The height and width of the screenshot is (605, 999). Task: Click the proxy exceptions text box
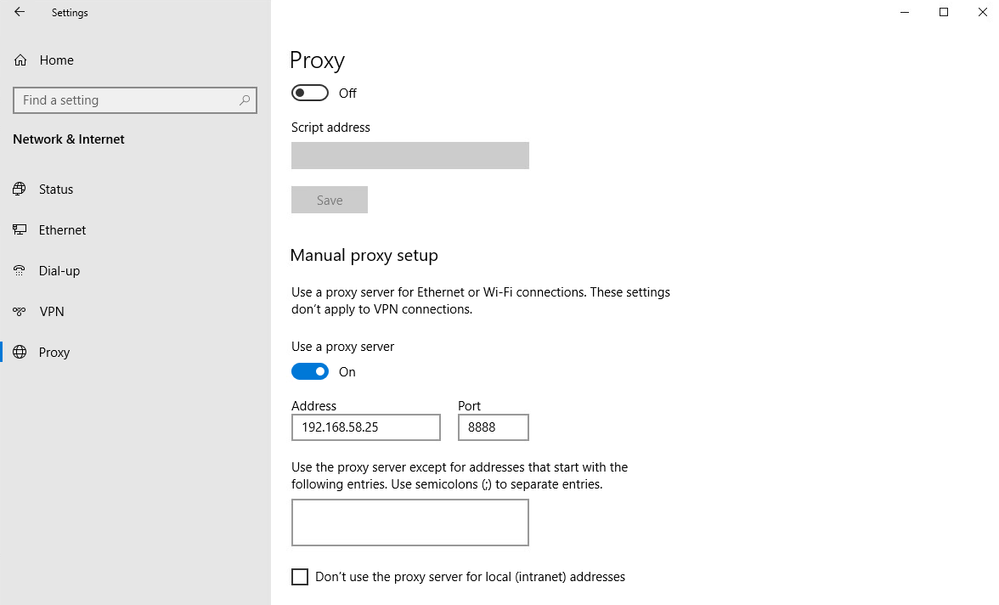(410, 522)
